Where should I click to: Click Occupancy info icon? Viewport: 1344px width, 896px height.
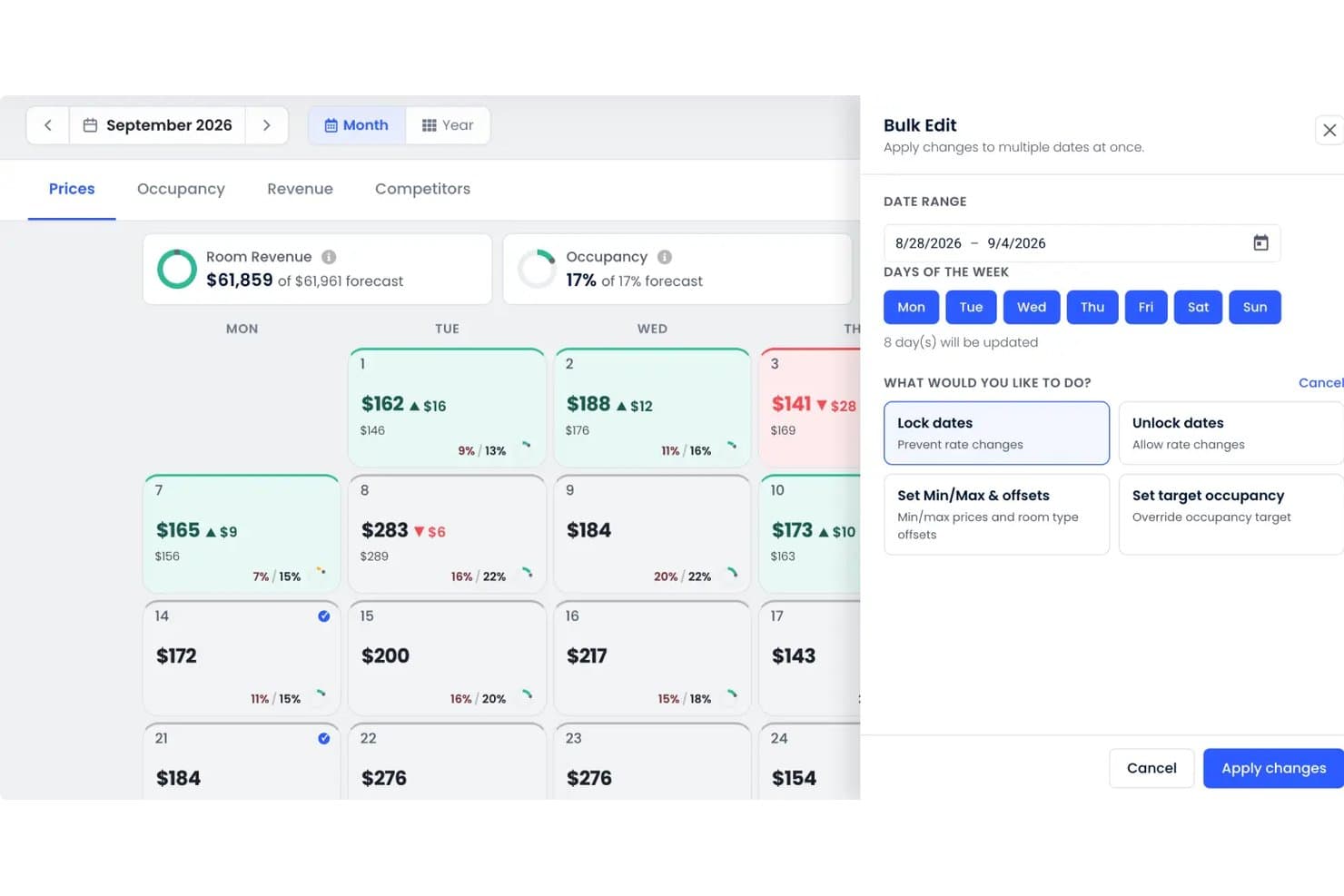(665, 257)
